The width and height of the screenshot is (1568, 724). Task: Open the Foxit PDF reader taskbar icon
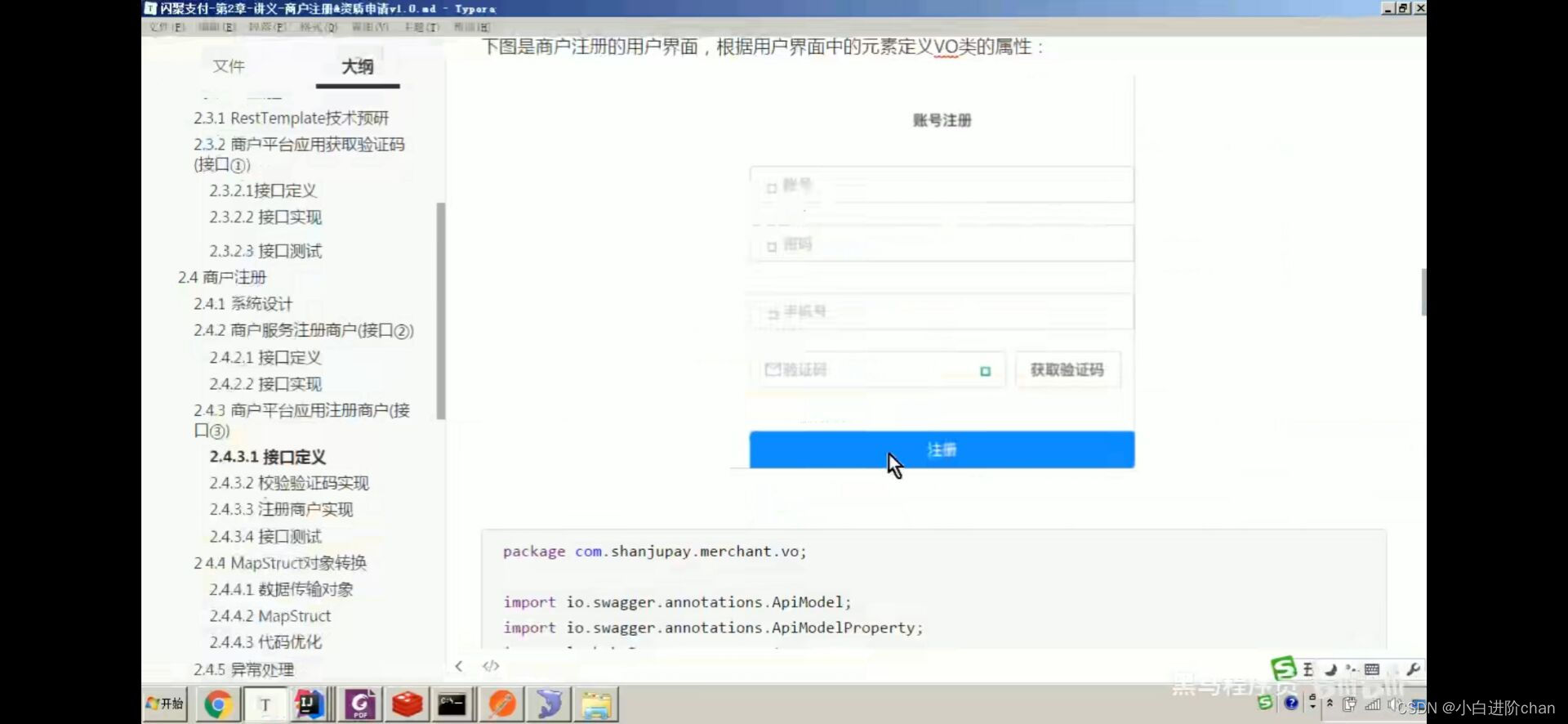click(x=360, y=704)
